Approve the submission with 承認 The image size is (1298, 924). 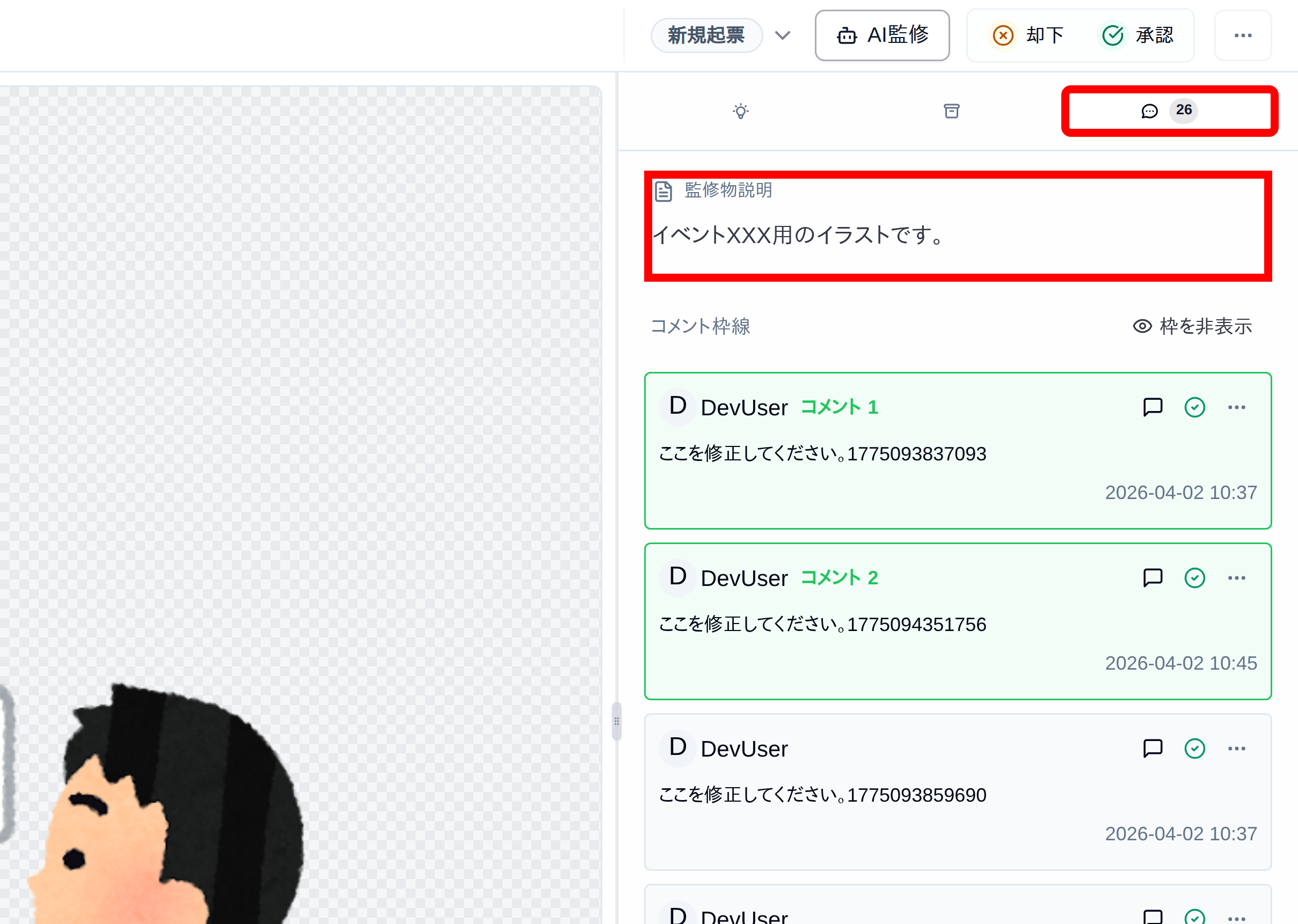1138,35
